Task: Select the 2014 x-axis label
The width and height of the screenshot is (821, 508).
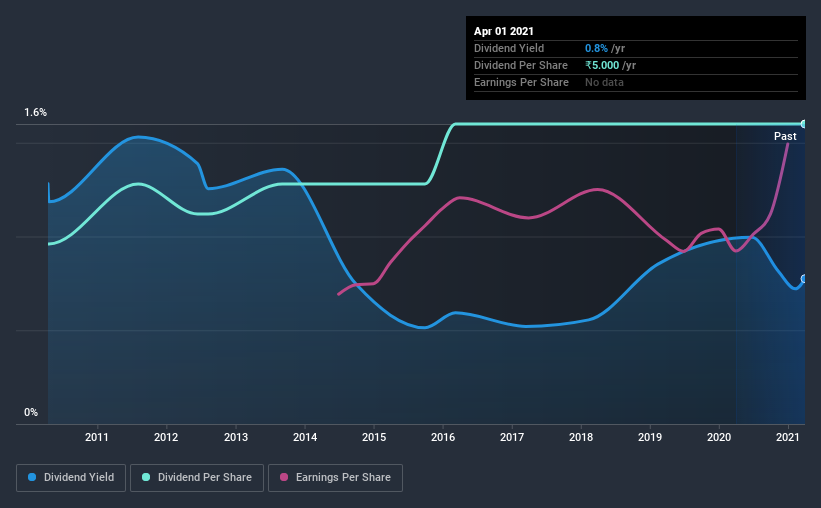Action: click(x=305, y=437)
